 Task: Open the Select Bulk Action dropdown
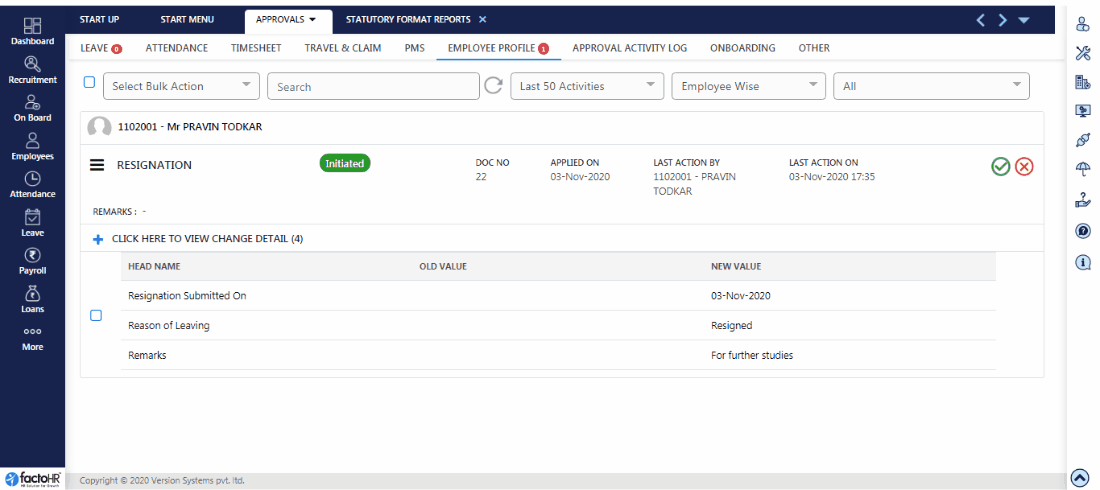[x=181, y=86]
